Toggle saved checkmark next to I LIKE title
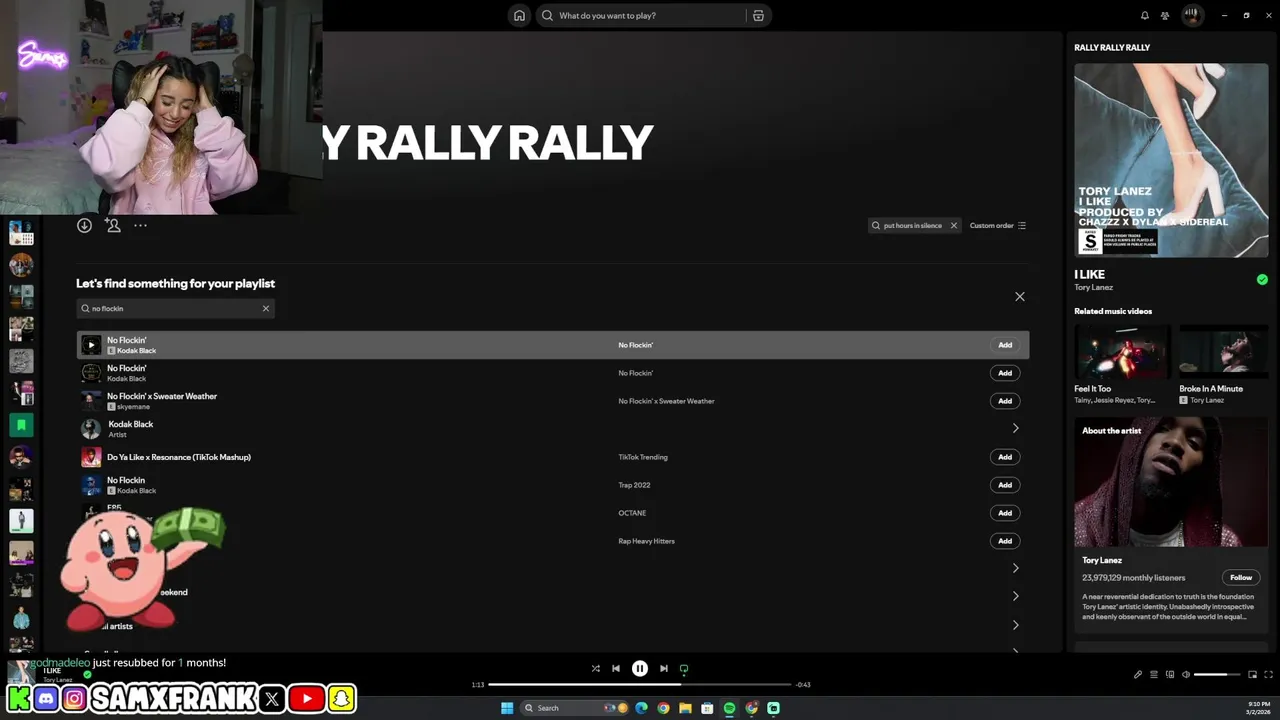The height and width of the screenshot is (720, 1280). pos(1262,279)
